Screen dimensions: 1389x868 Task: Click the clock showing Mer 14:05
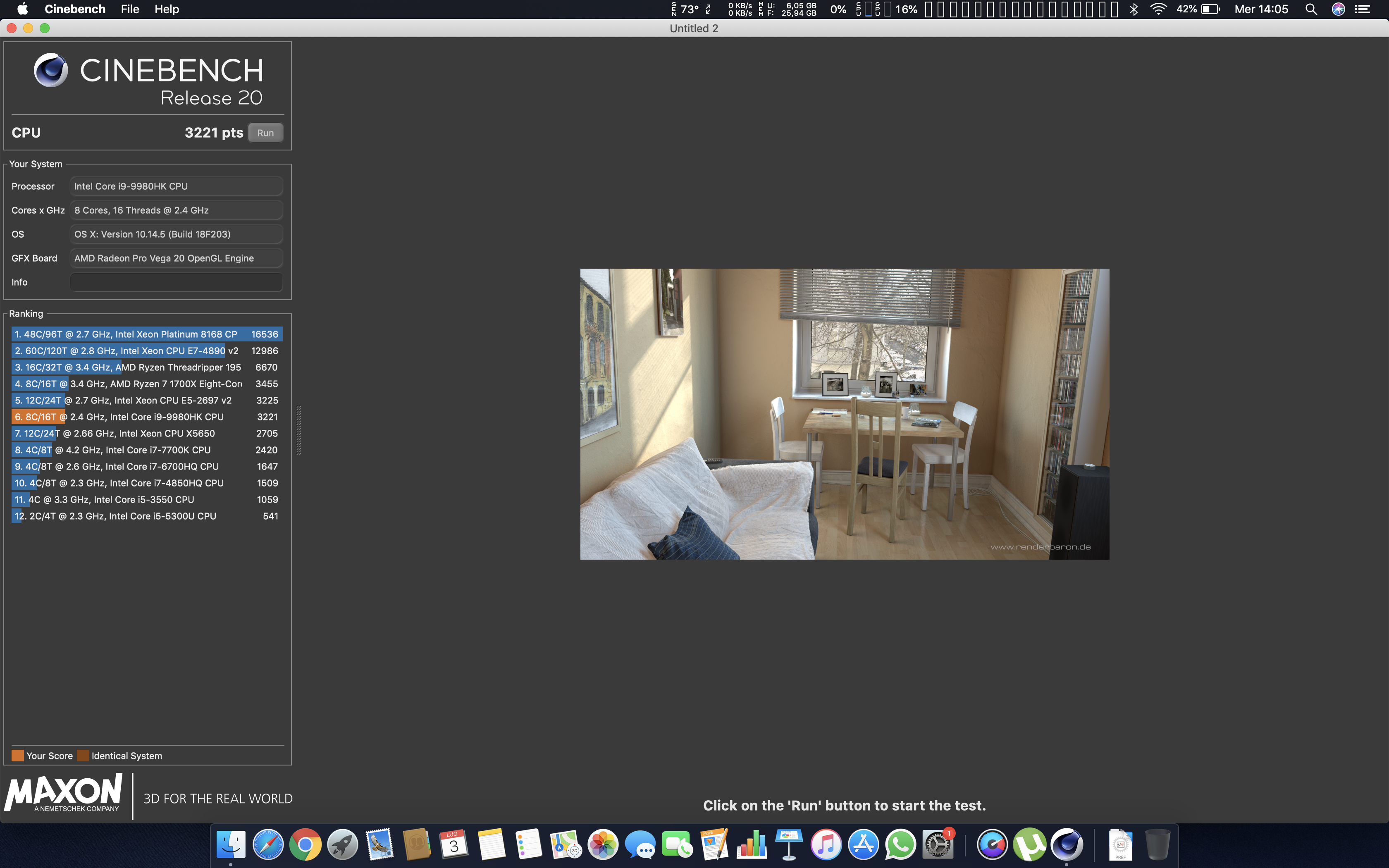[x=1262, y=9]
